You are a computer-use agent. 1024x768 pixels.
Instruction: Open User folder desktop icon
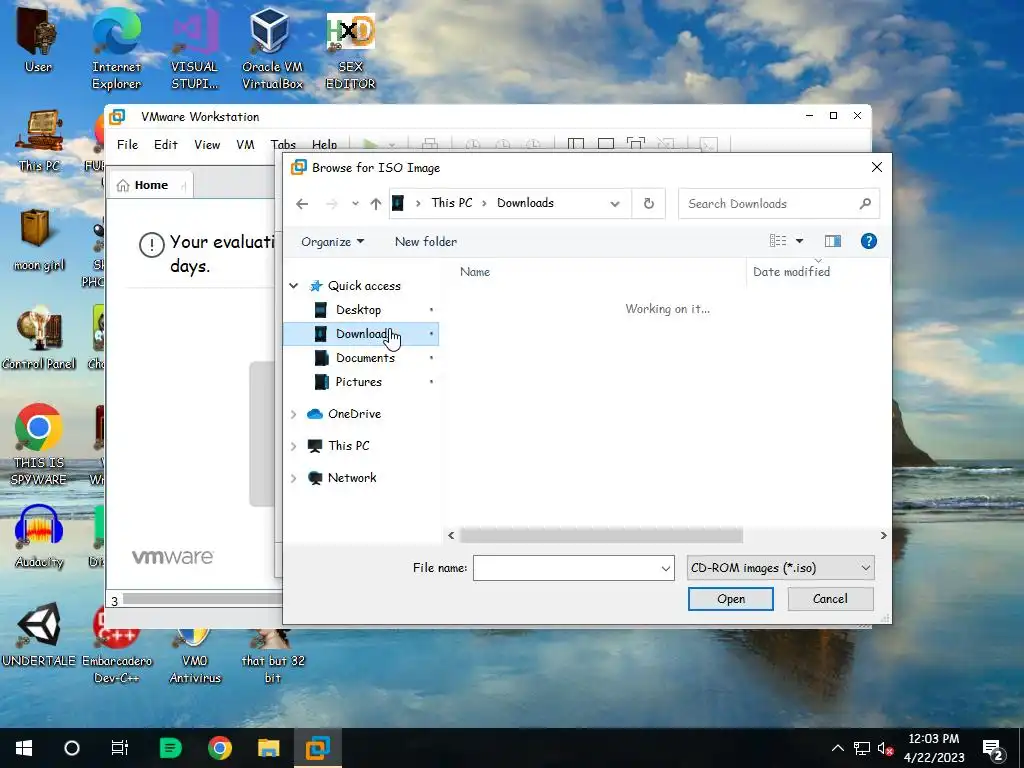tap(38, 40)
